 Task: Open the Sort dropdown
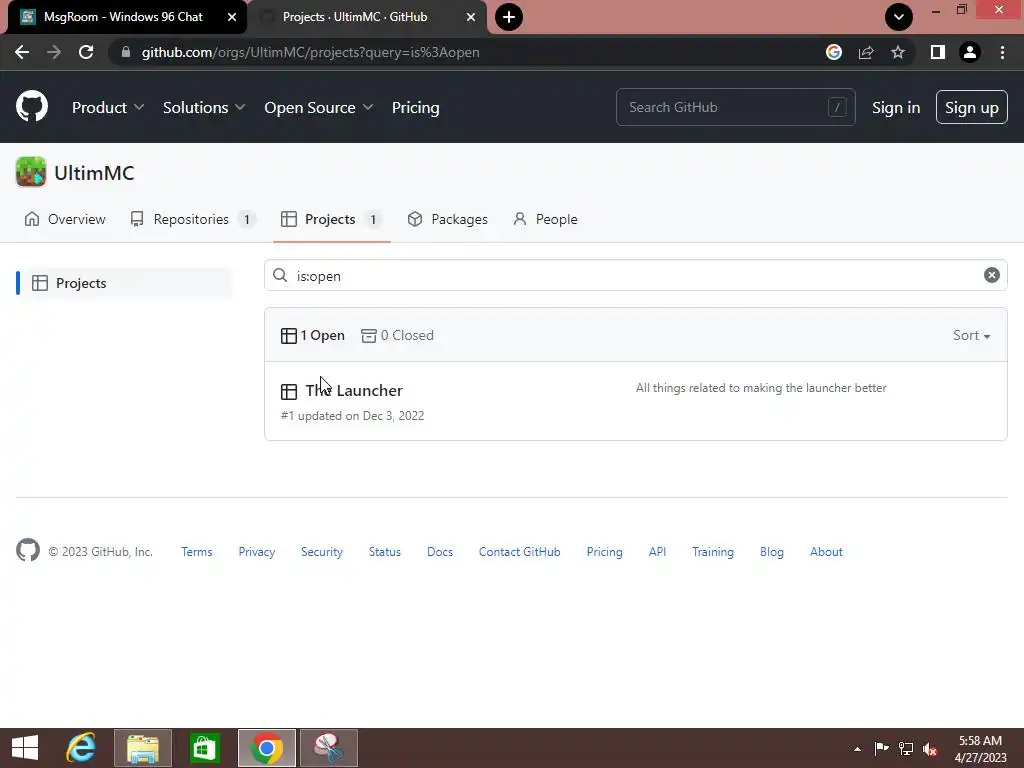pos(971,335)
